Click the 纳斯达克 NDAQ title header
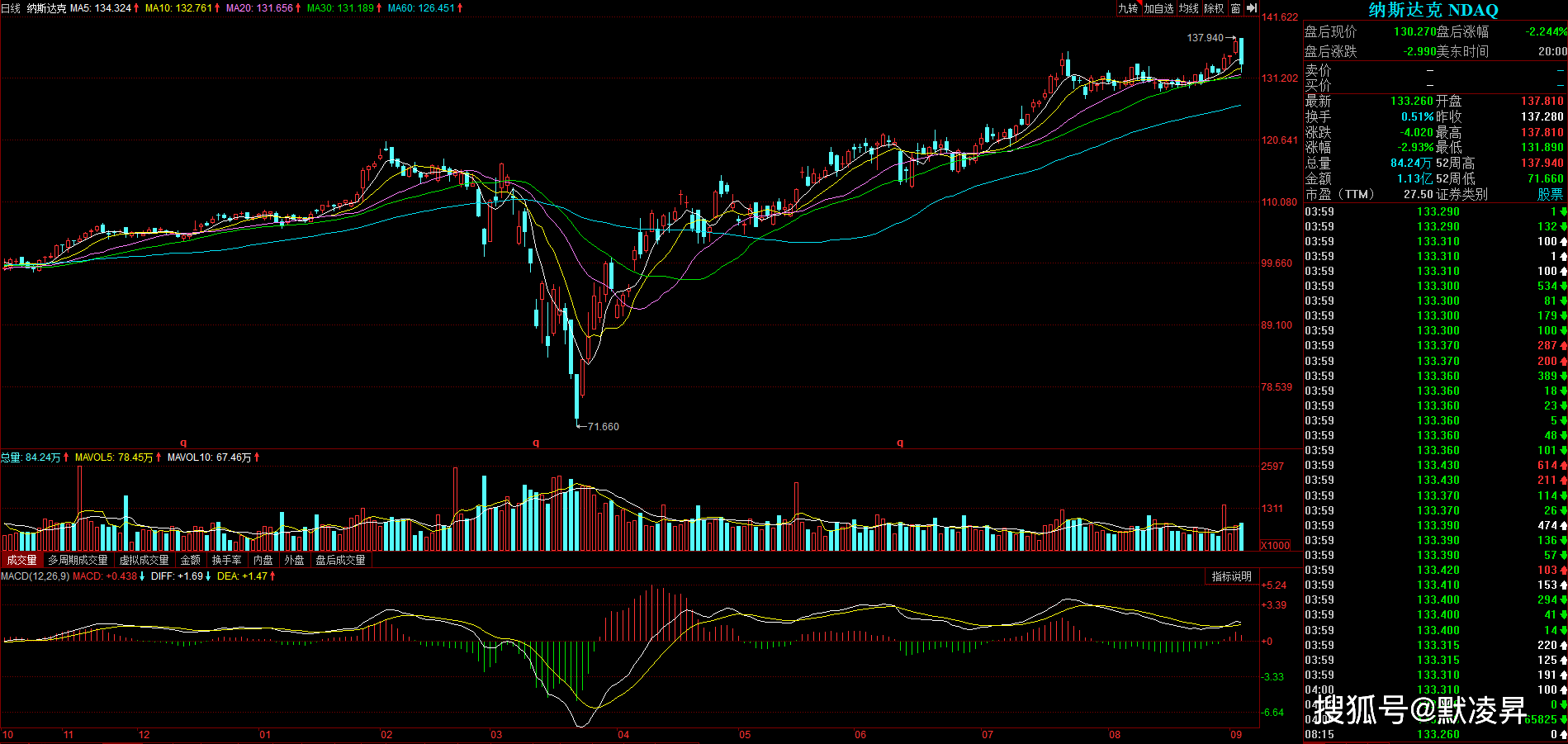 [x=1433, y=10]
